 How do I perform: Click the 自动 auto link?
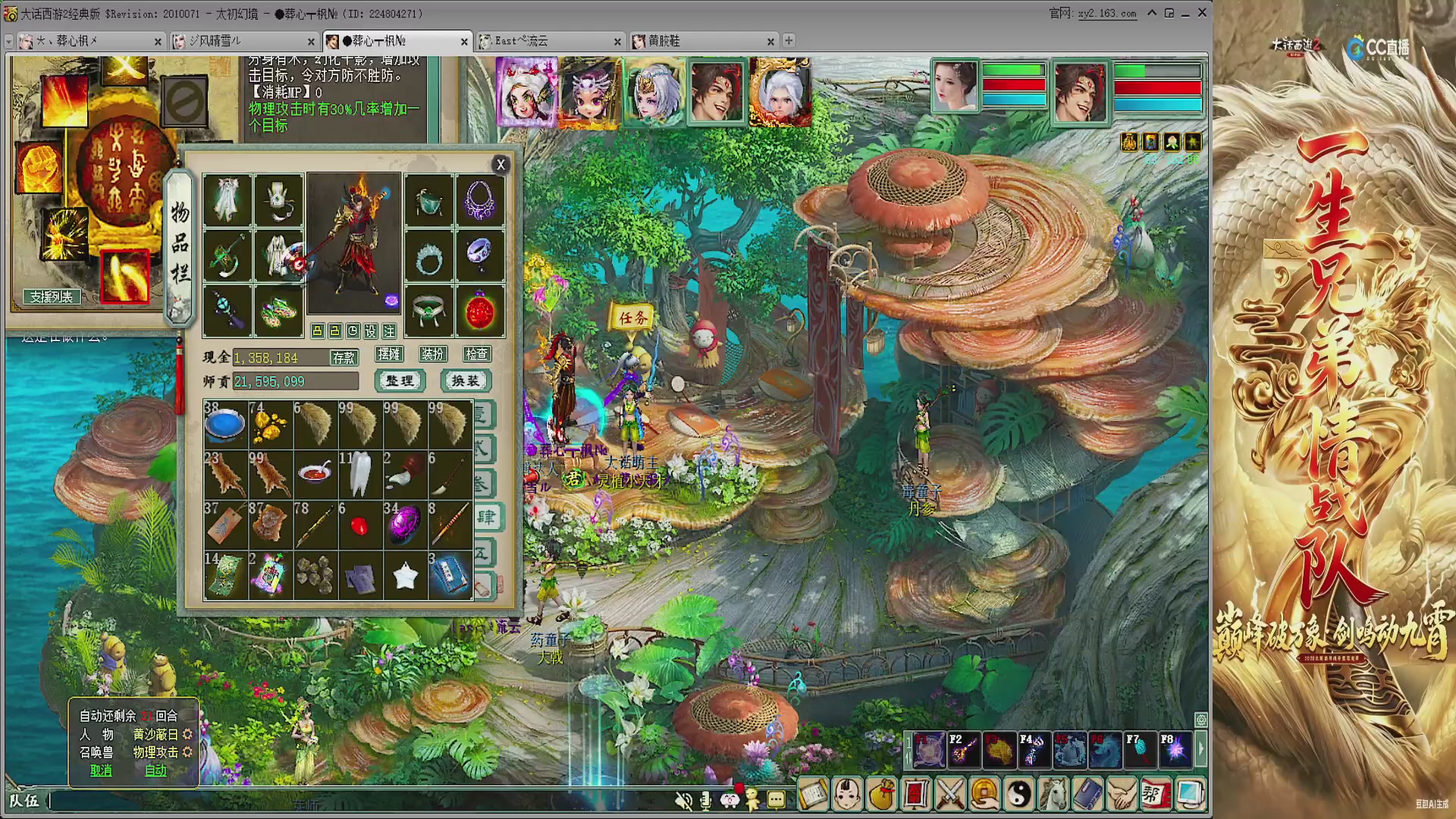pos(155,770)
